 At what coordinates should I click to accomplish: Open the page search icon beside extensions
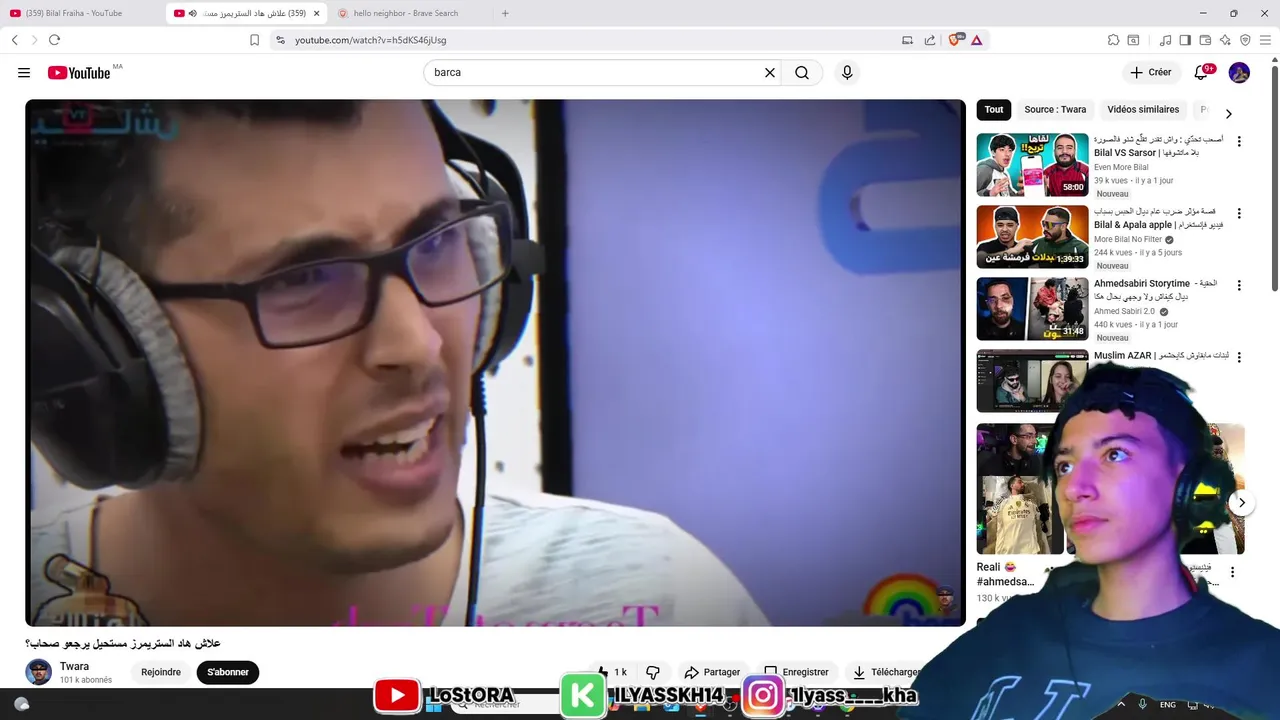pyautogui.click(x=1133, y=40)
